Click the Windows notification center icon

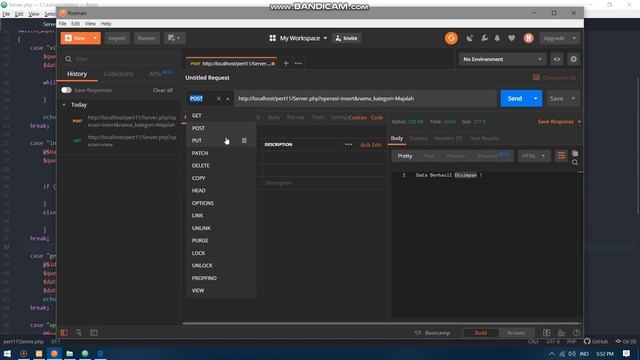coord(627,353)
